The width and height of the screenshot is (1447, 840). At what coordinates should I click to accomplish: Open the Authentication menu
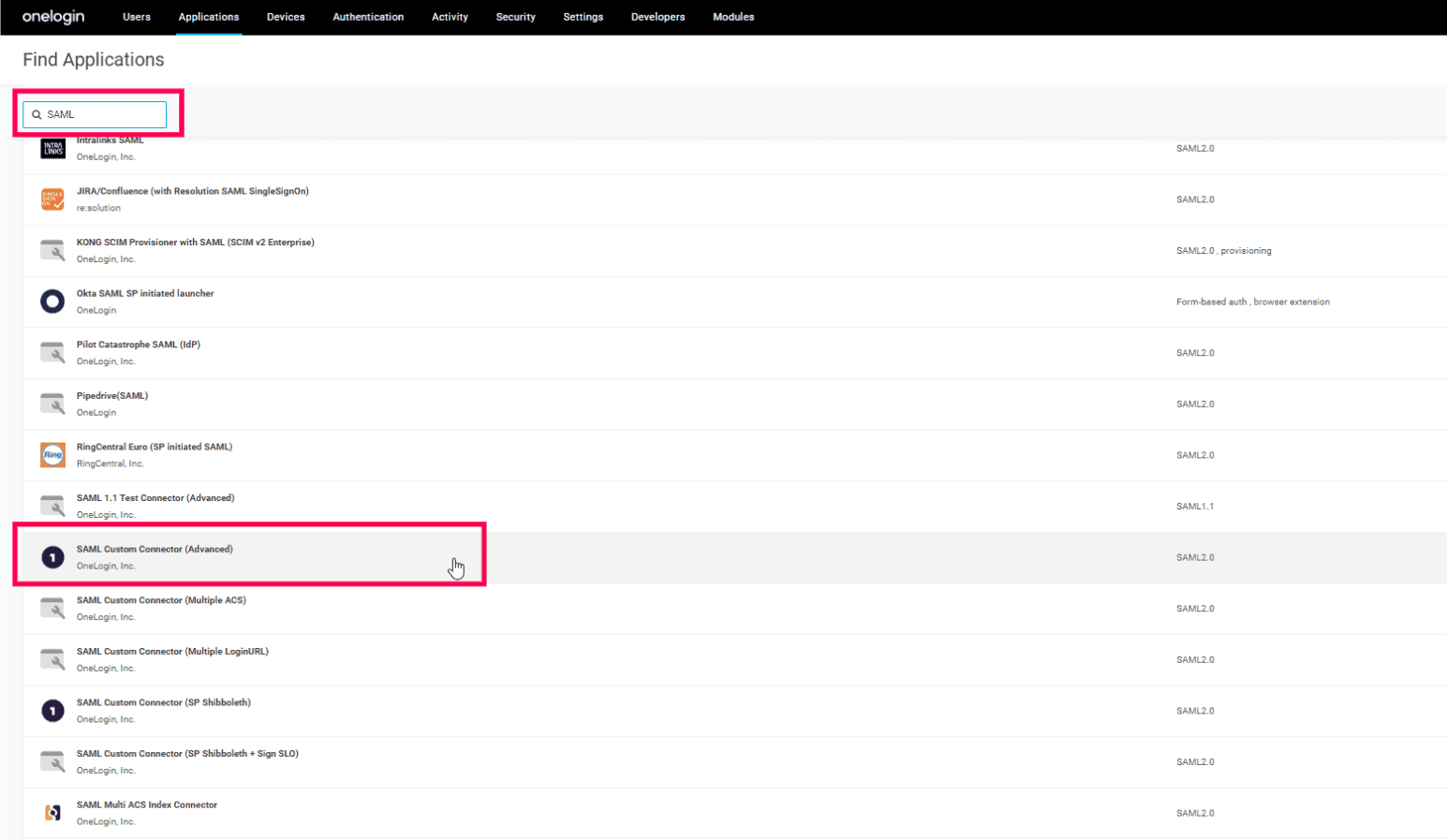[368, 17]
